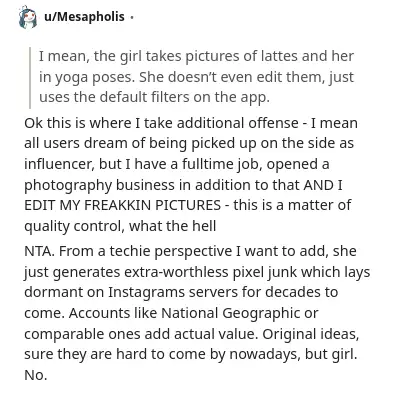The width and height of the screenshot is (400, 410).
Task: Open the u/Mesapholis user profile
Action: 84,17
